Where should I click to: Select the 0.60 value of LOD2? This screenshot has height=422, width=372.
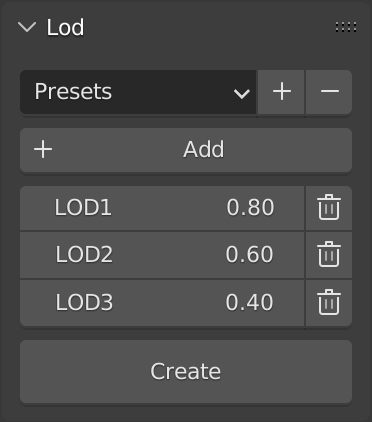tap(249, 255)
